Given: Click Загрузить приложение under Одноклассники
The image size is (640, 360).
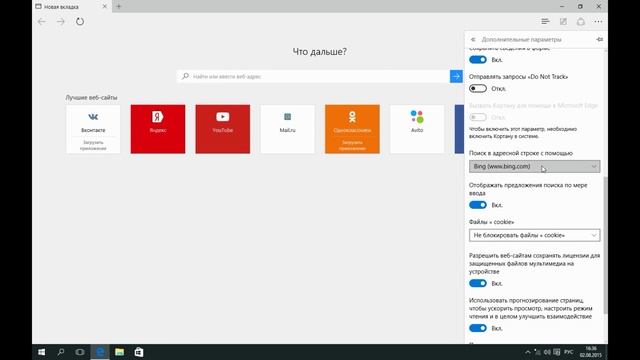Looking at the screenshot, I should tap(352, 145).
